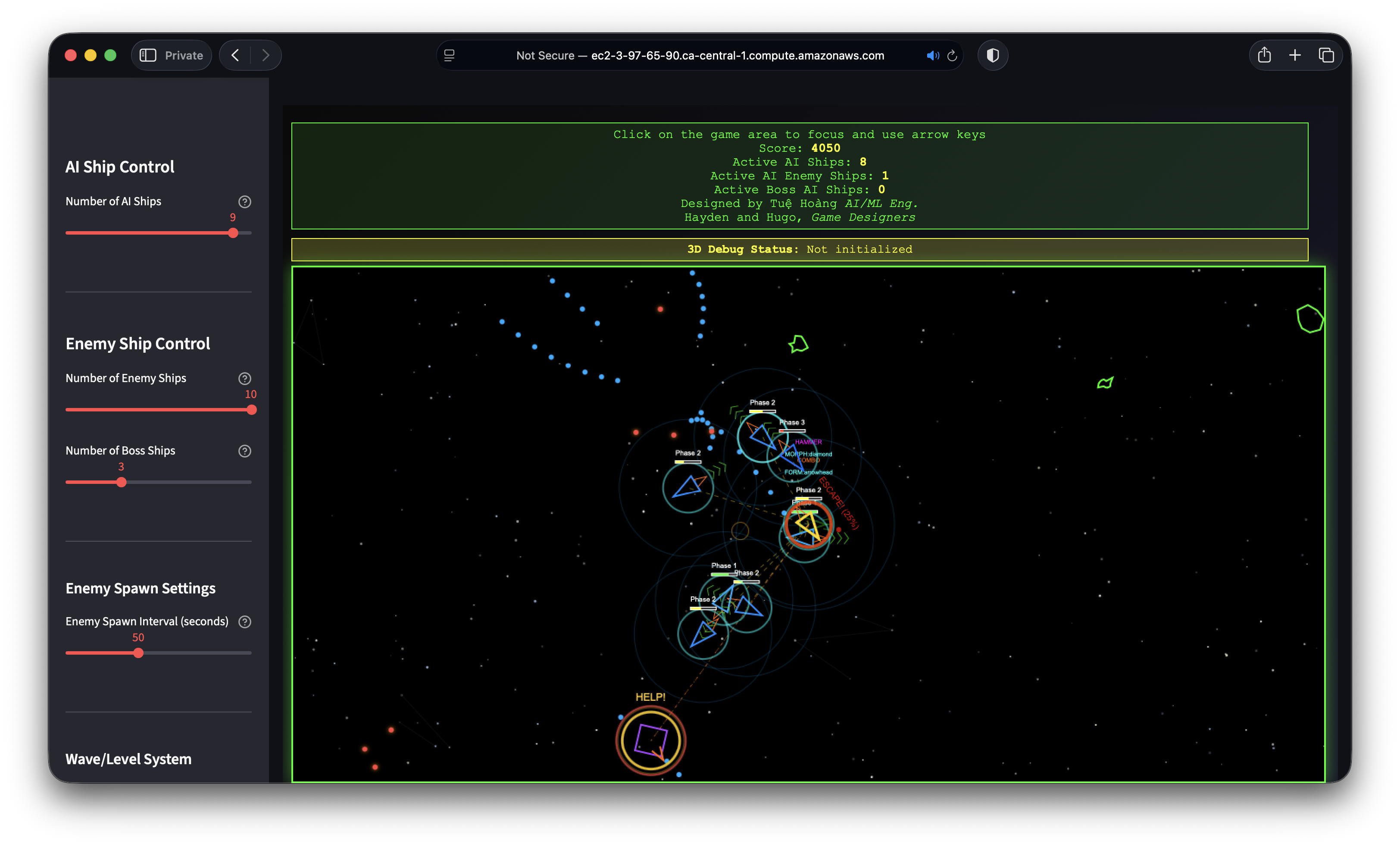
Task: Click the Number of AI Ships slider handle
Action: click(232, 232)
